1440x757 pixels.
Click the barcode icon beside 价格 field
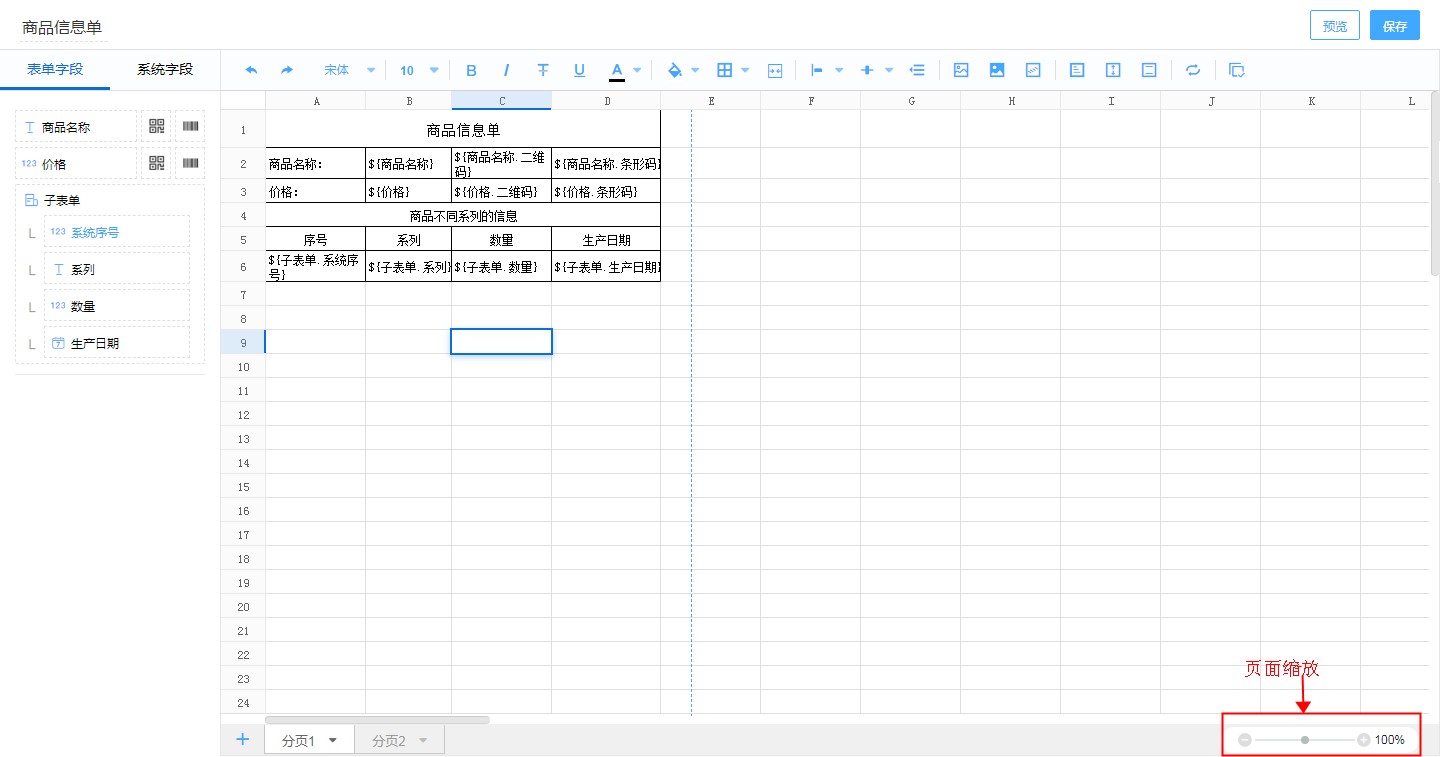click(x=190, y=162)
